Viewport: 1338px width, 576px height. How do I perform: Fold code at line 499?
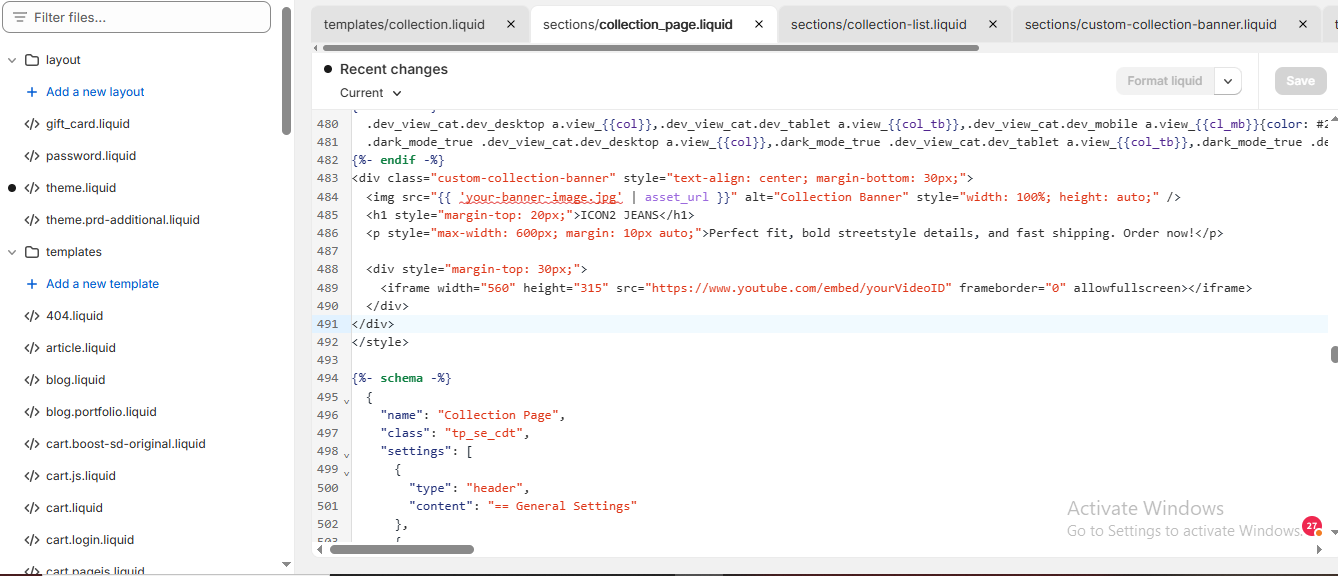click(346, 472)
